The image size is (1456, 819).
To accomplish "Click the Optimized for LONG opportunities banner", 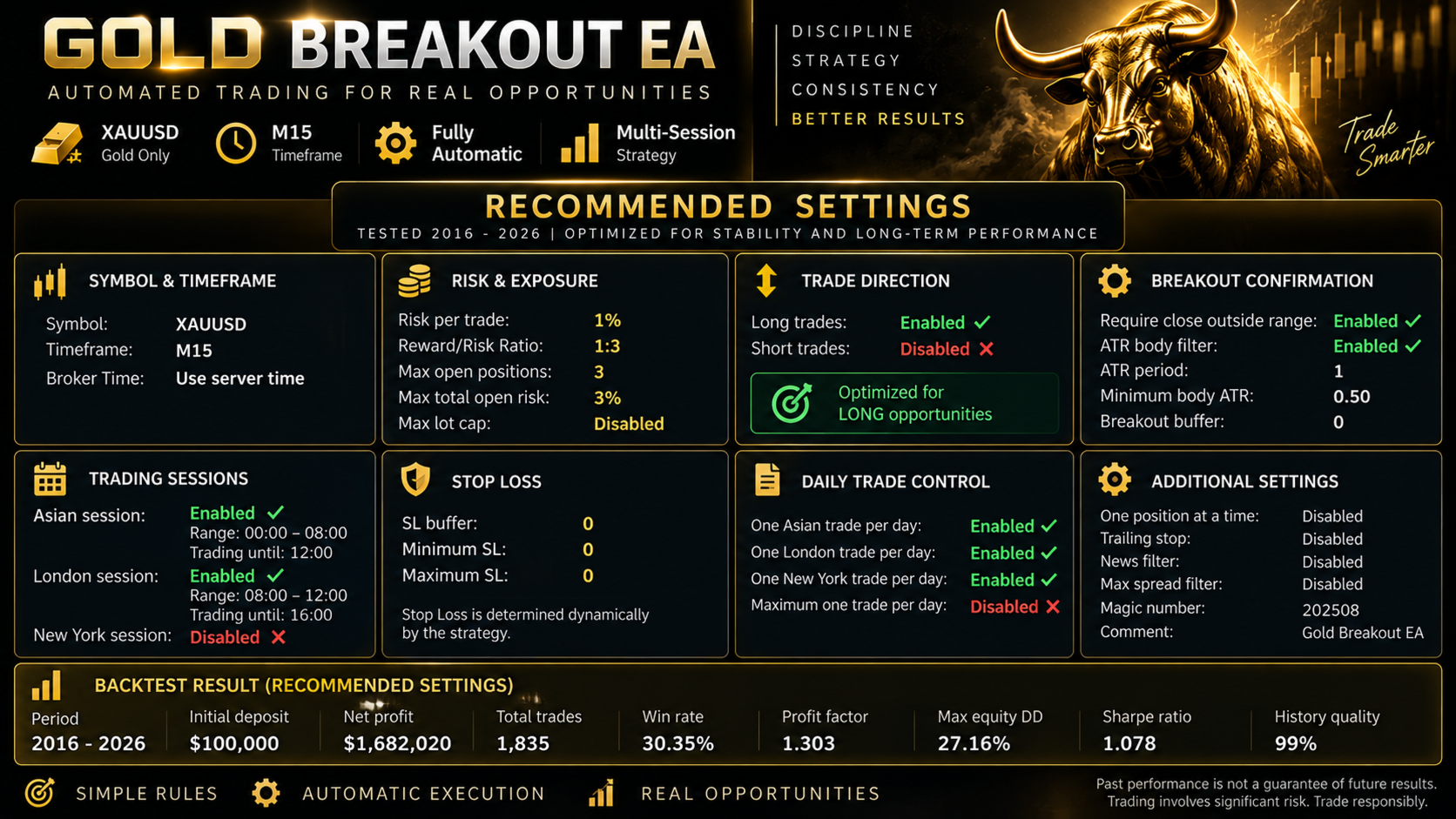I will 905,403.
